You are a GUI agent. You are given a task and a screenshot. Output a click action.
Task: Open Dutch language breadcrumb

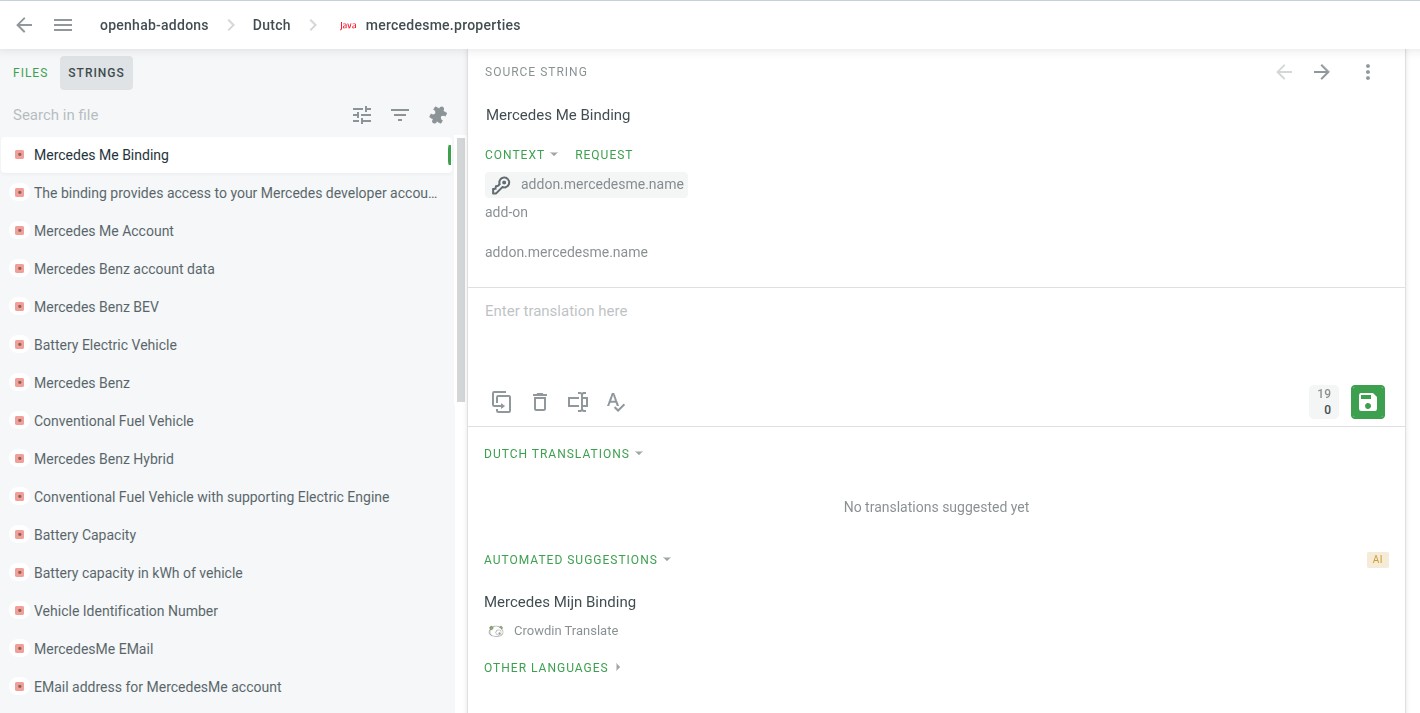271,25
